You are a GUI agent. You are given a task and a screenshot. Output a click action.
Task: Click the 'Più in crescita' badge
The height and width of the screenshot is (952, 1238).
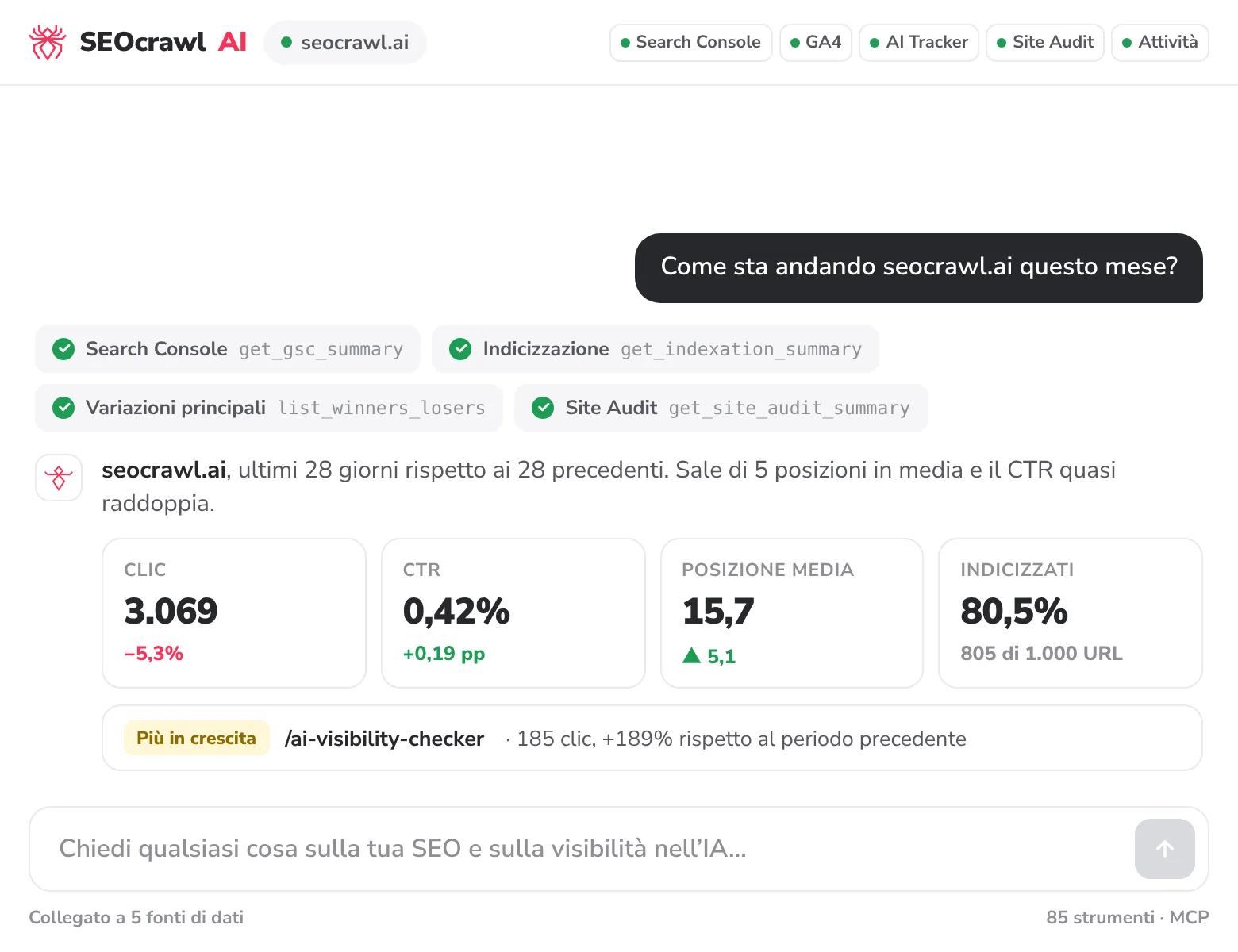[197, 738]
